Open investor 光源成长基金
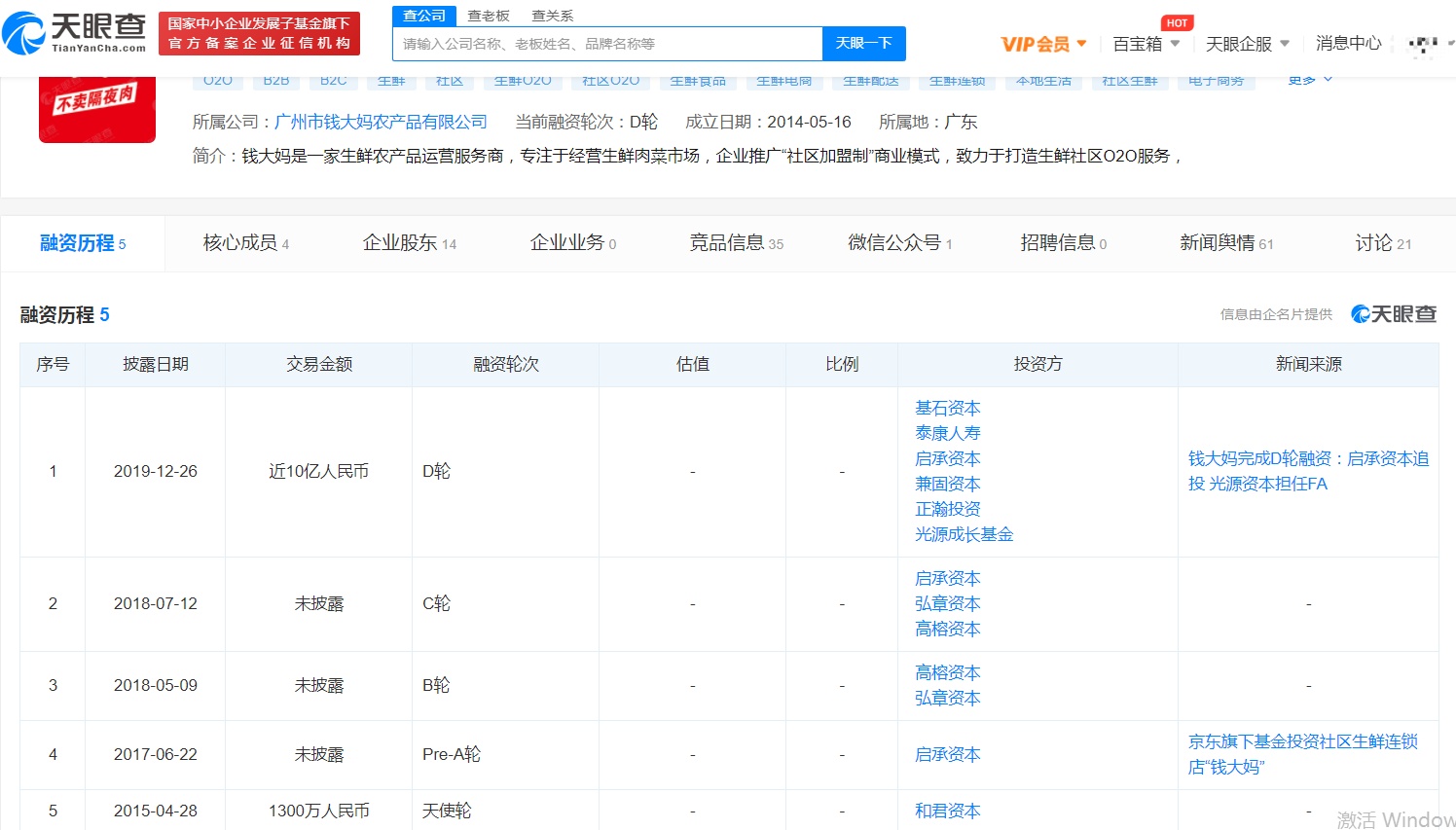The height and width of the screenshot is (830, 1456). (x=965, y=535)
